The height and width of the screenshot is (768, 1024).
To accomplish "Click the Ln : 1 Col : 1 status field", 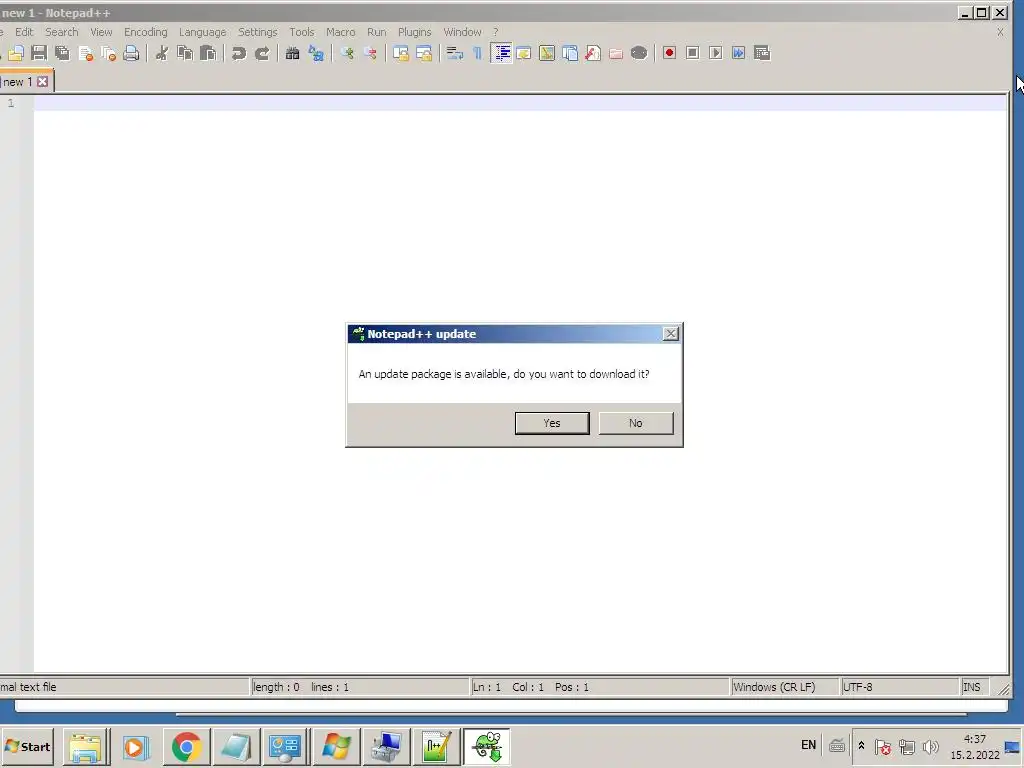I will [x=599, y=687].
